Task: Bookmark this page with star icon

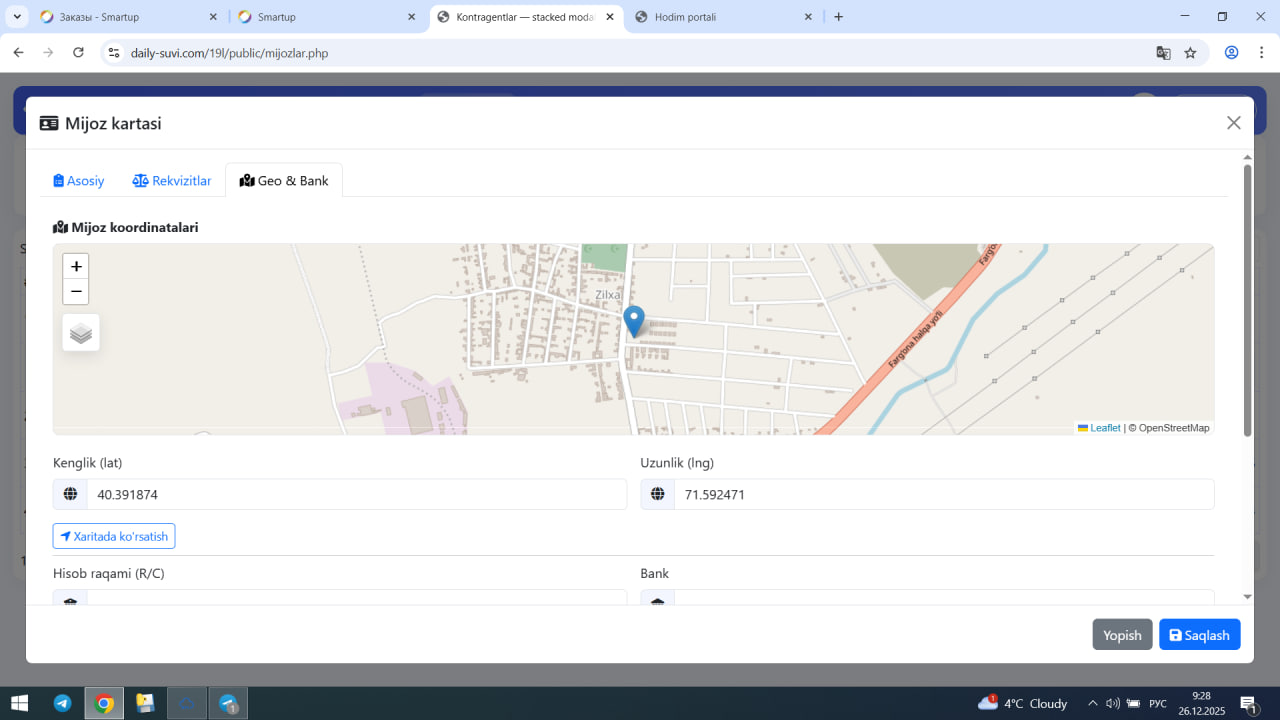Action: tap(1190, 53)
